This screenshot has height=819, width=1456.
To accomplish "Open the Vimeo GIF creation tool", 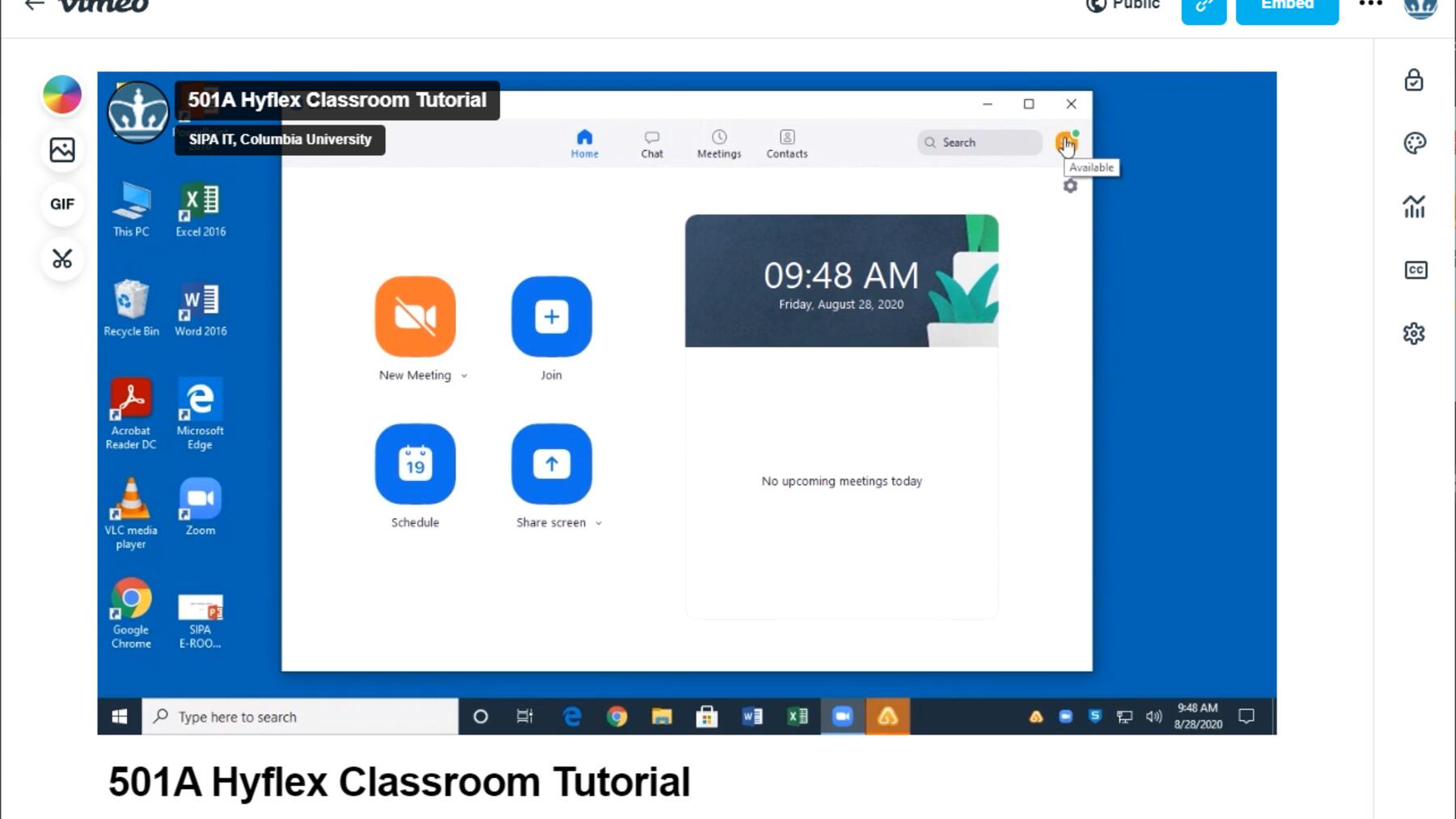I will pyautogui.click(x=62, y=205).
